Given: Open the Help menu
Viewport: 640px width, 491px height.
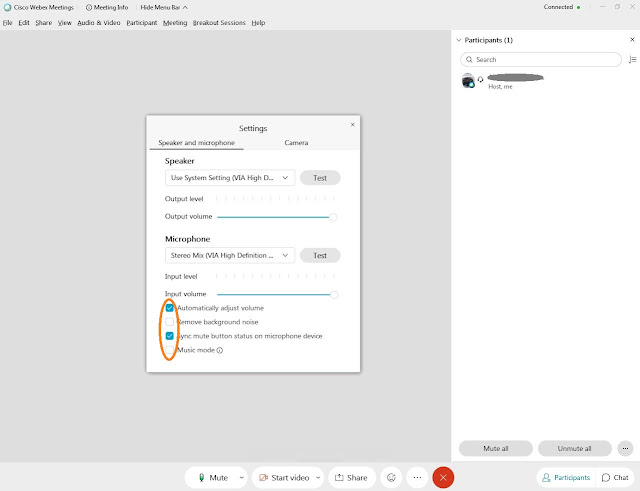Looking at the screenshot, I should pyautogui.click(x=258, y=23).
